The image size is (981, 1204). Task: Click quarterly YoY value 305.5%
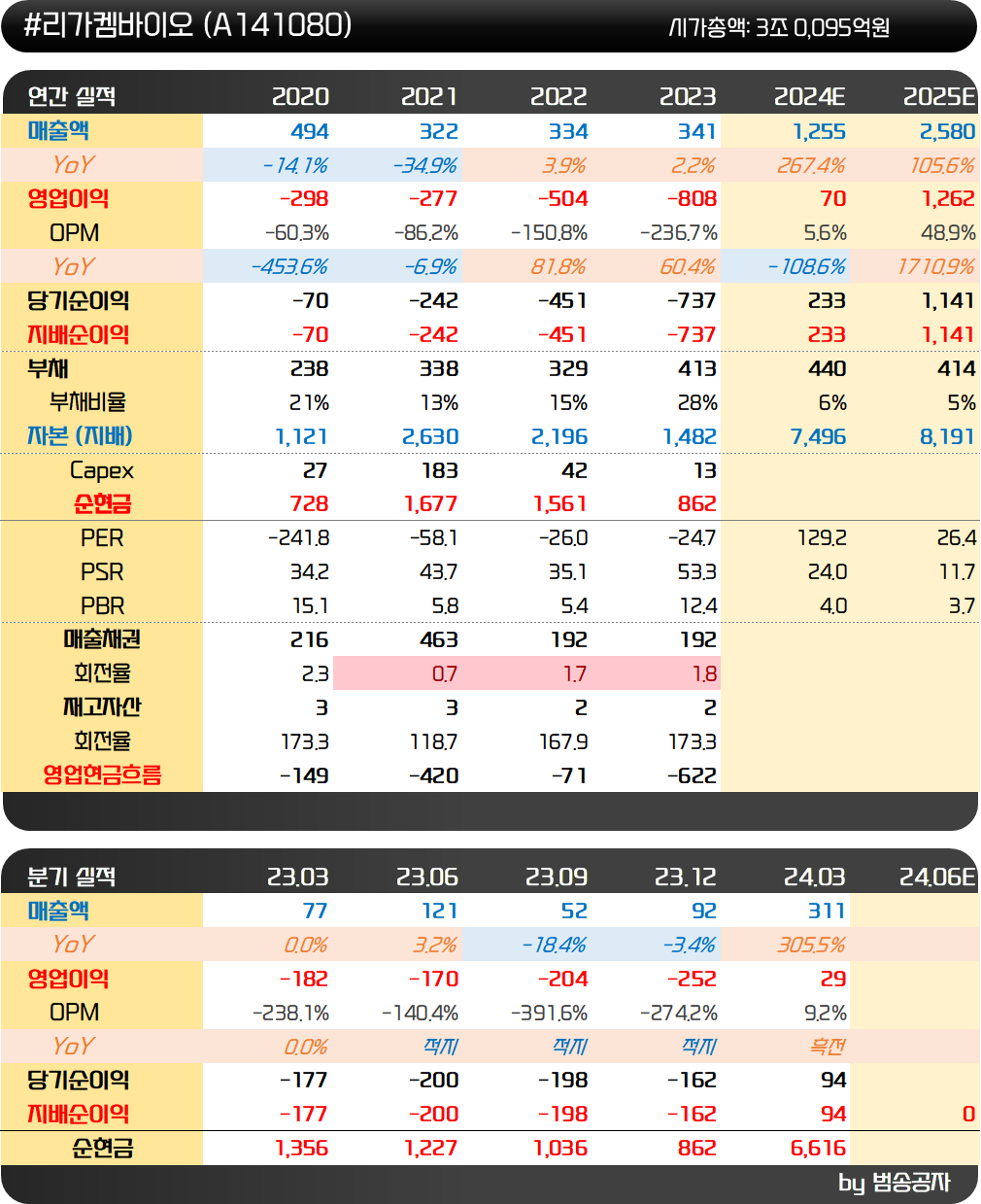(x=811, y=945)
